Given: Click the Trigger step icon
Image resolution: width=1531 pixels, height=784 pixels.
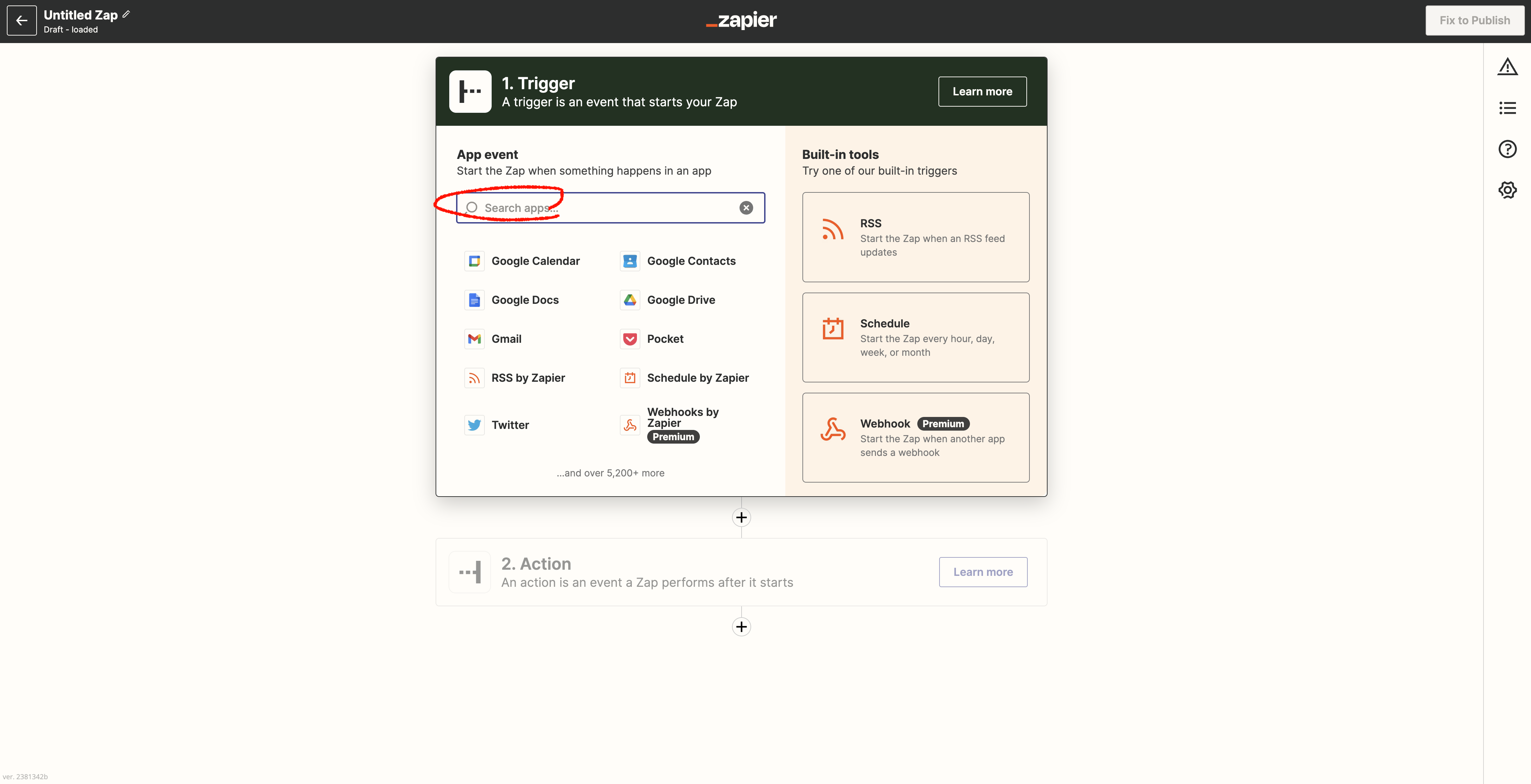Looking at the screenshot, I should (x=470, y=92).
